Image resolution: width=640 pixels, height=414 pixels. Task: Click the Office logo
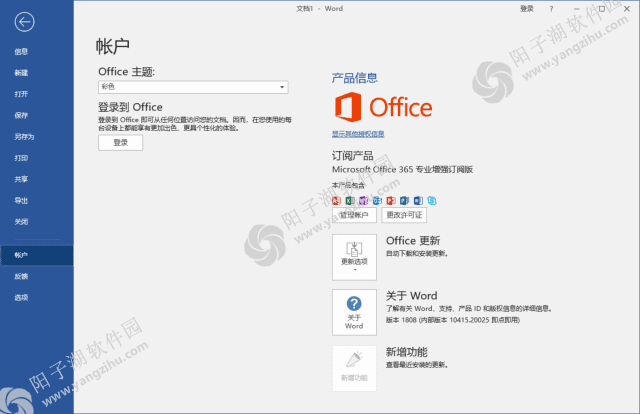[383, 107]
